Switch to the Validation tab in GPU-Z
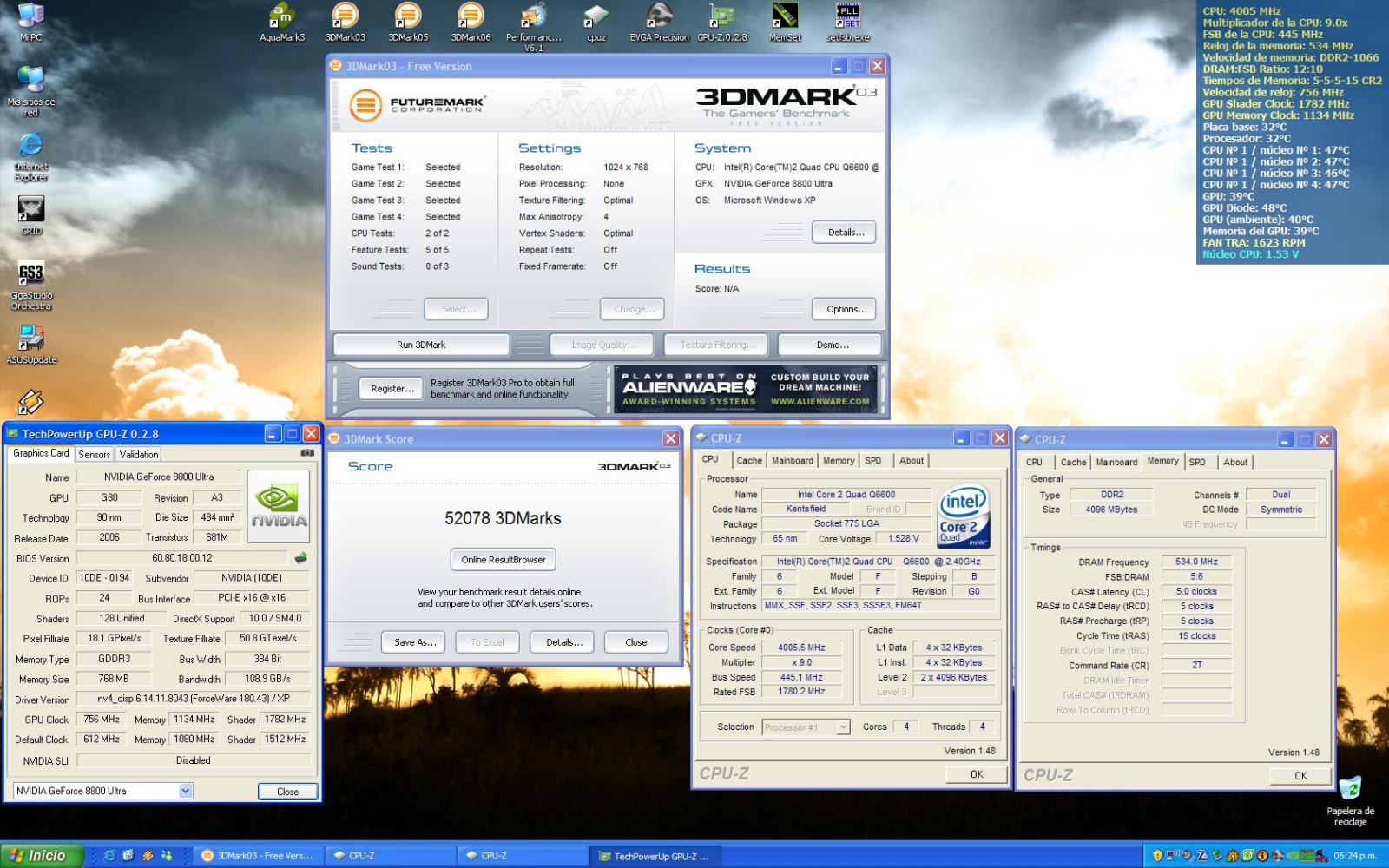1389x868 pixels. tap(139, 454)
